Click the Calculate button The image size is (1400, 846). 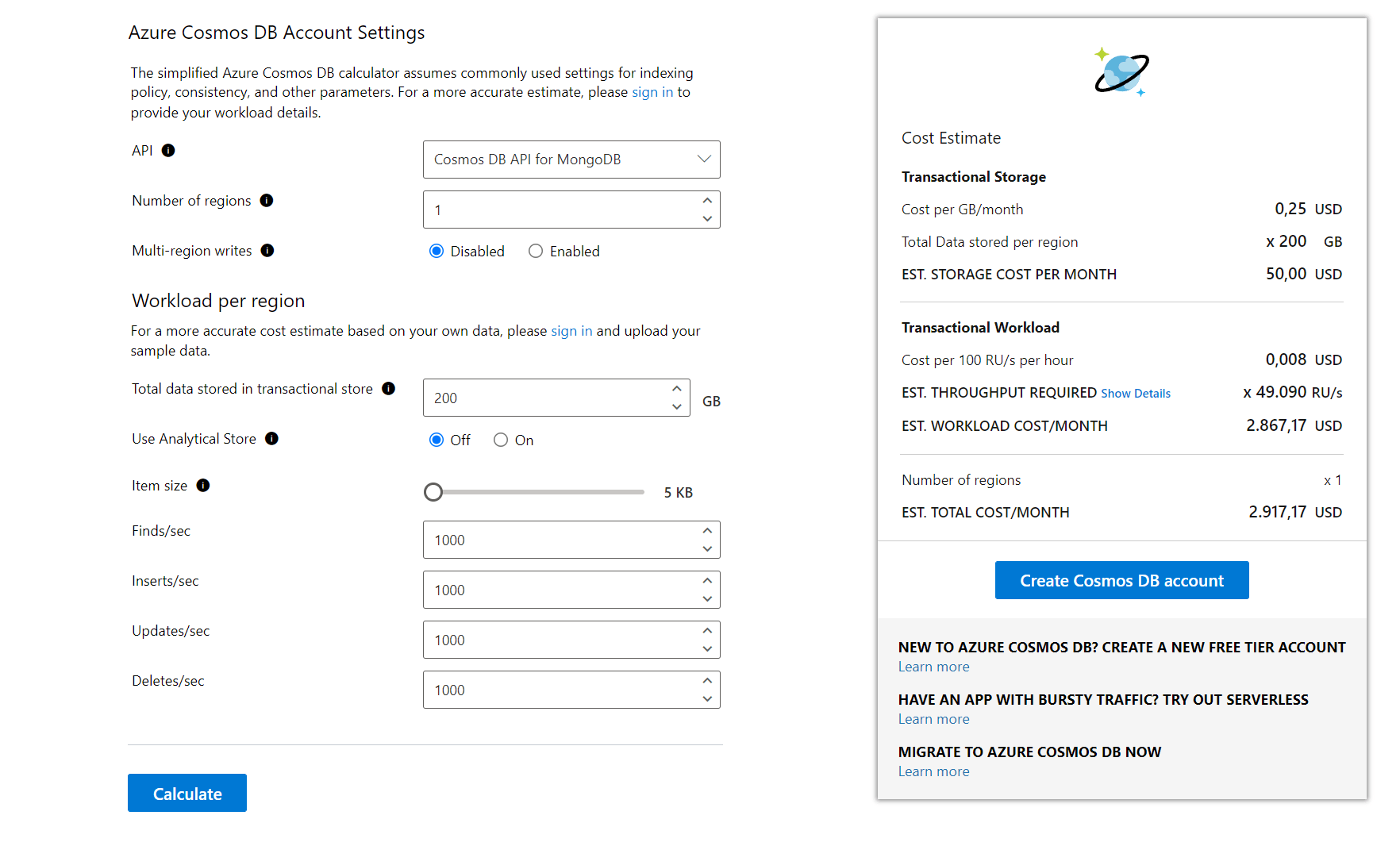[x=187, y=793]
